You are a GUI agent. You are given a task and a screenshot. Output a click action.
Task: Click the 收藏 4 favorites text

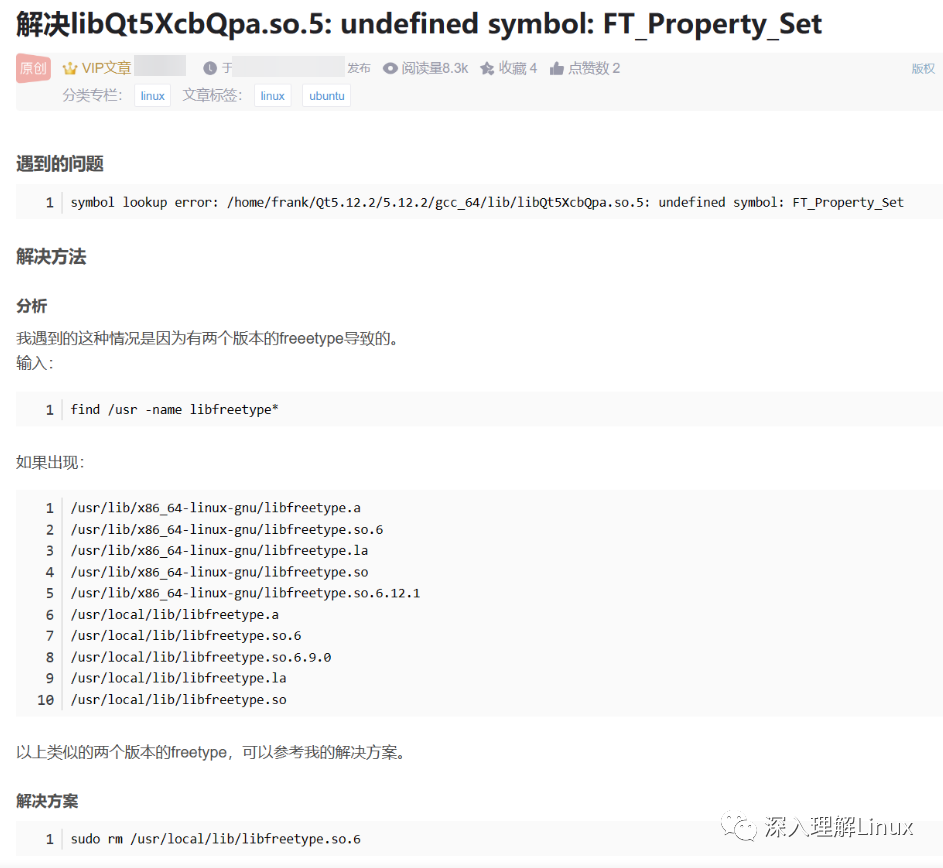[518, 69]
